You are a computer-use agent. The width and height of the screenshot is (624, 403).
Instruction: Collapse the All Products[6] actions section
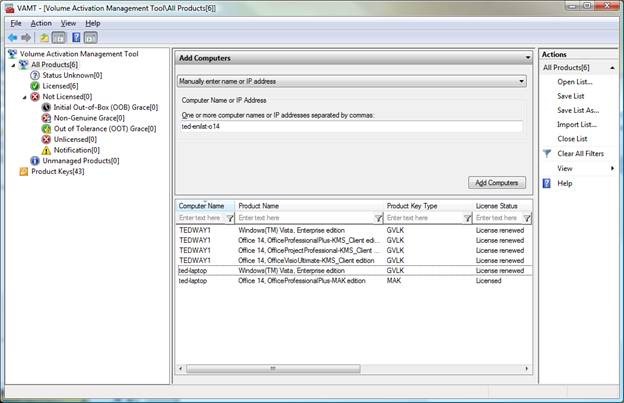pyautogui.click(x=612, y=68)
